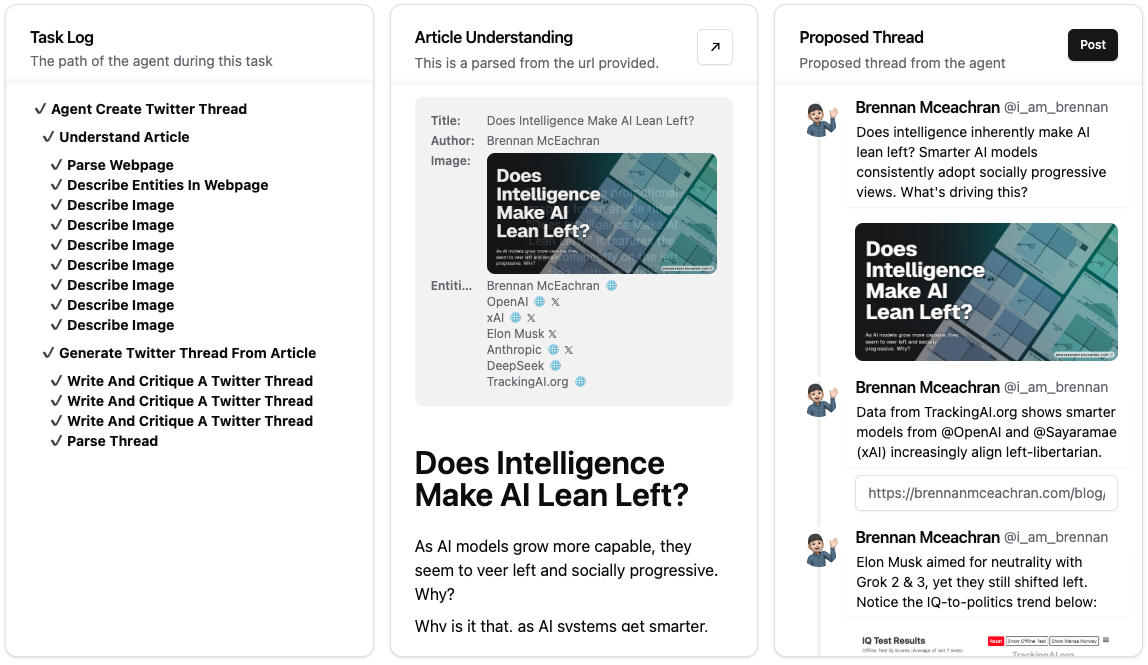Screen dimensions: 1148x665
Task: Click OpenAI's globe website icon
Action: click(540, 302)
